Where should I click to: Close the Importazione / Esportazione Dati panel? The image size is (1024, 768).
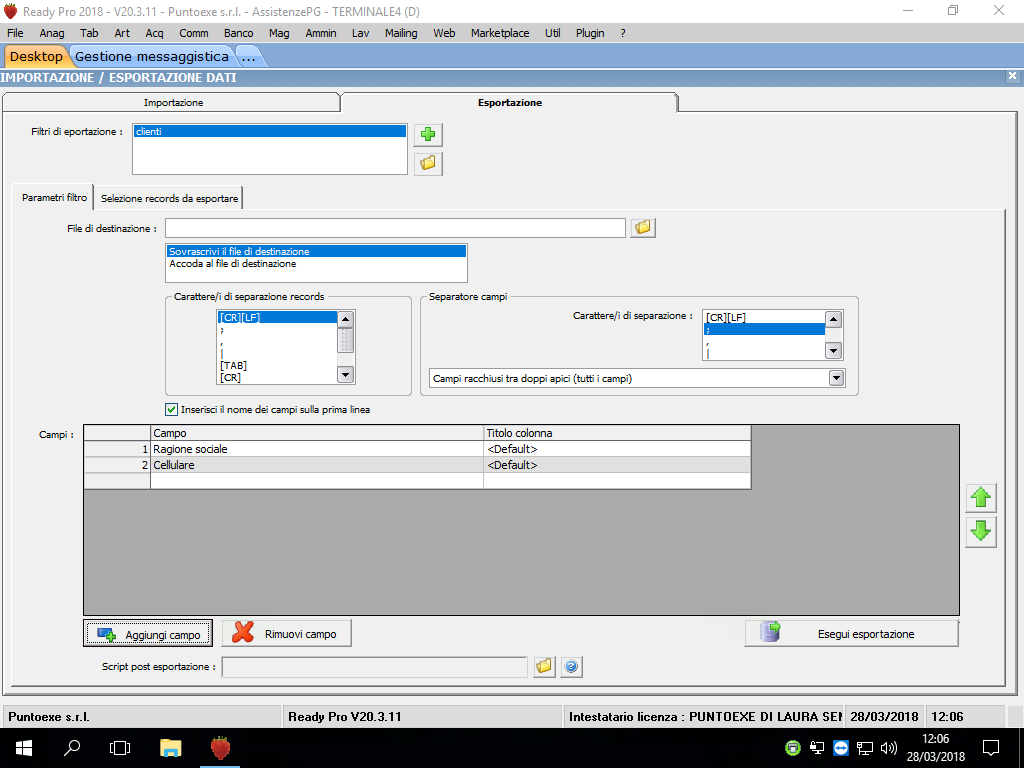click(1012, 76)
